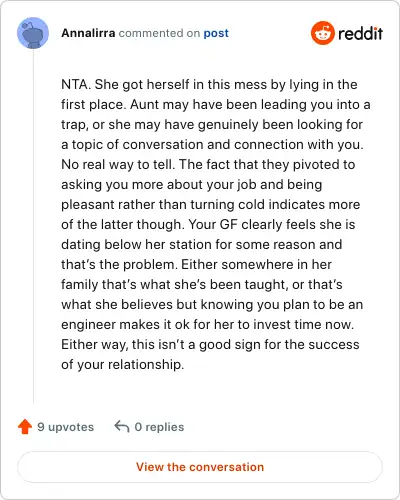Follow the blue 'post' link

click(x=216, y=33)
